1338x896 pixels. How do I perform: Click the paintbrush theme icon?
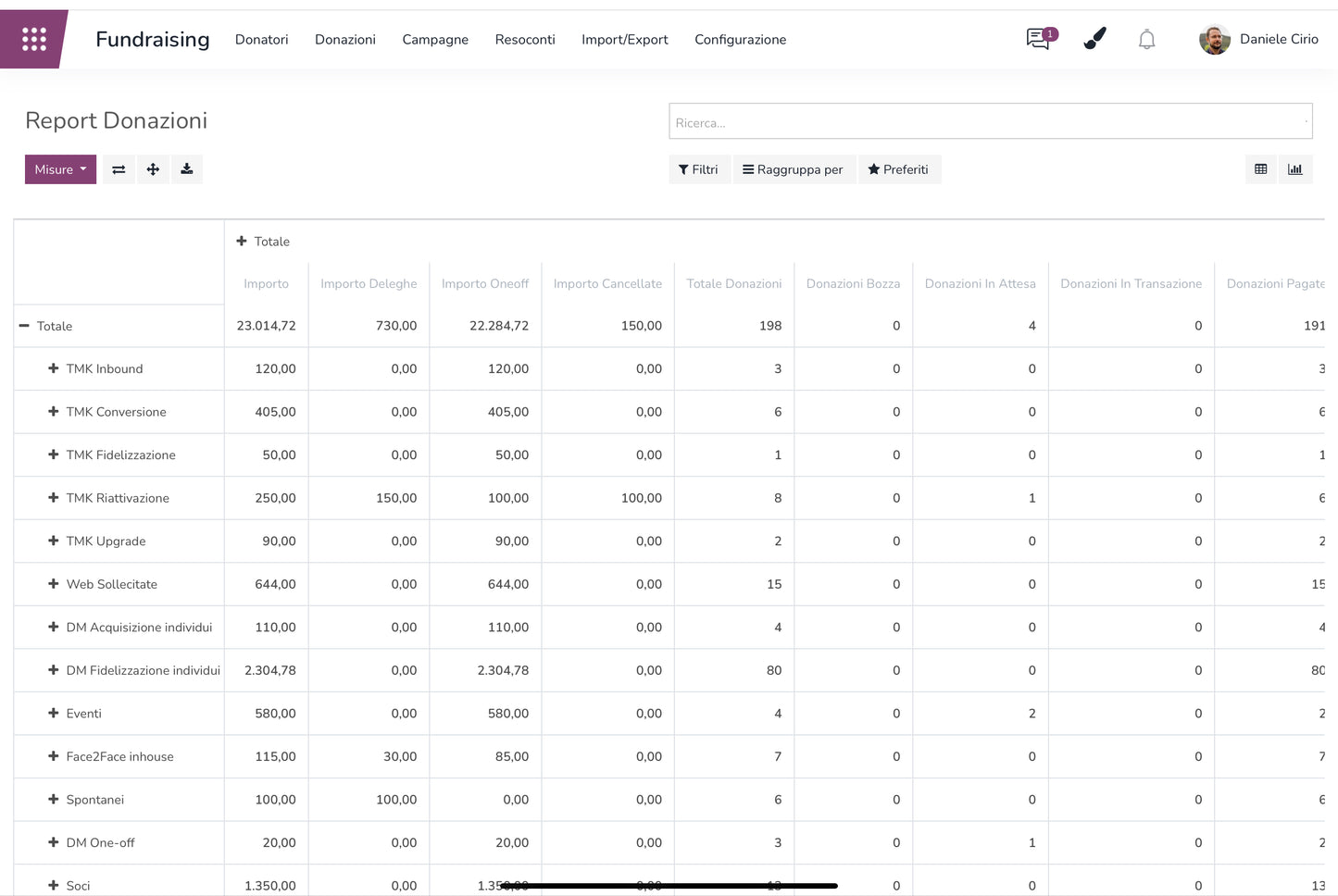click(1094, 39)
